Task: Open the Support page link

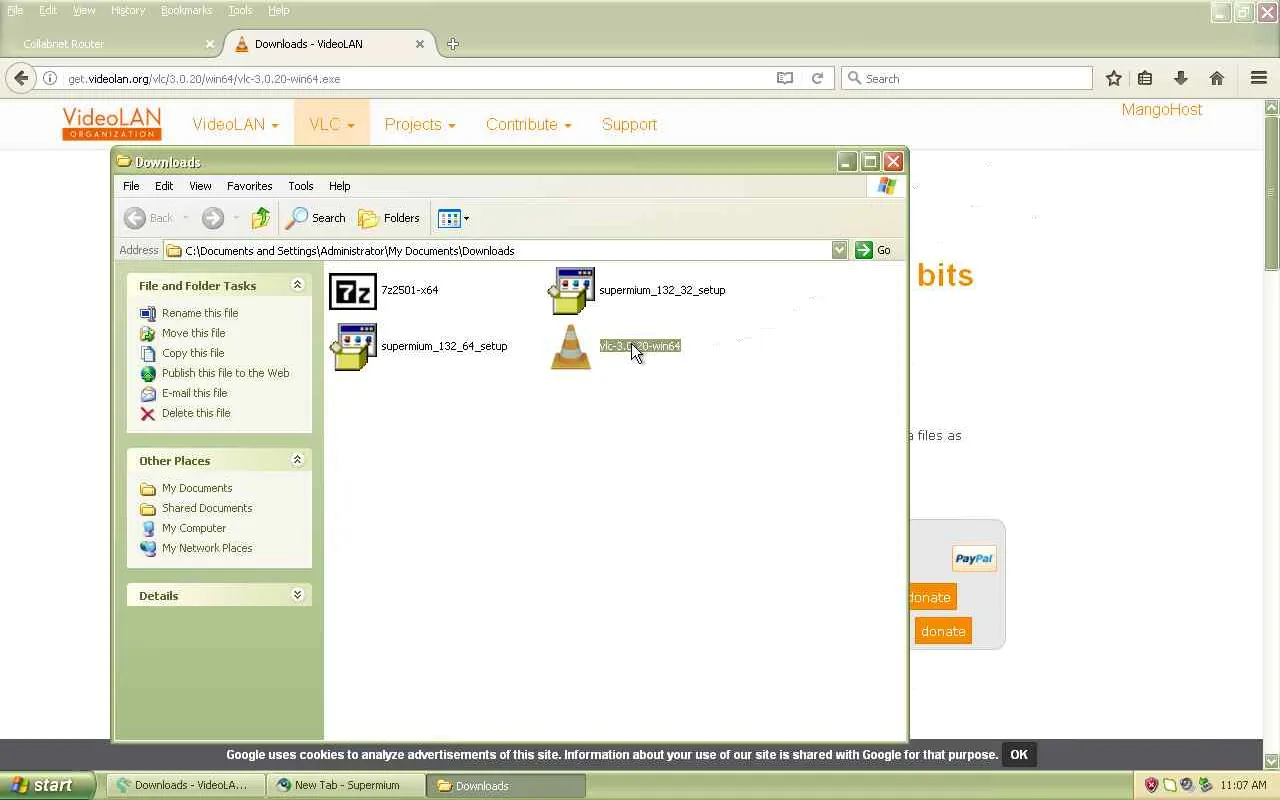Action: pyautogui.click(x=629, y=124)
